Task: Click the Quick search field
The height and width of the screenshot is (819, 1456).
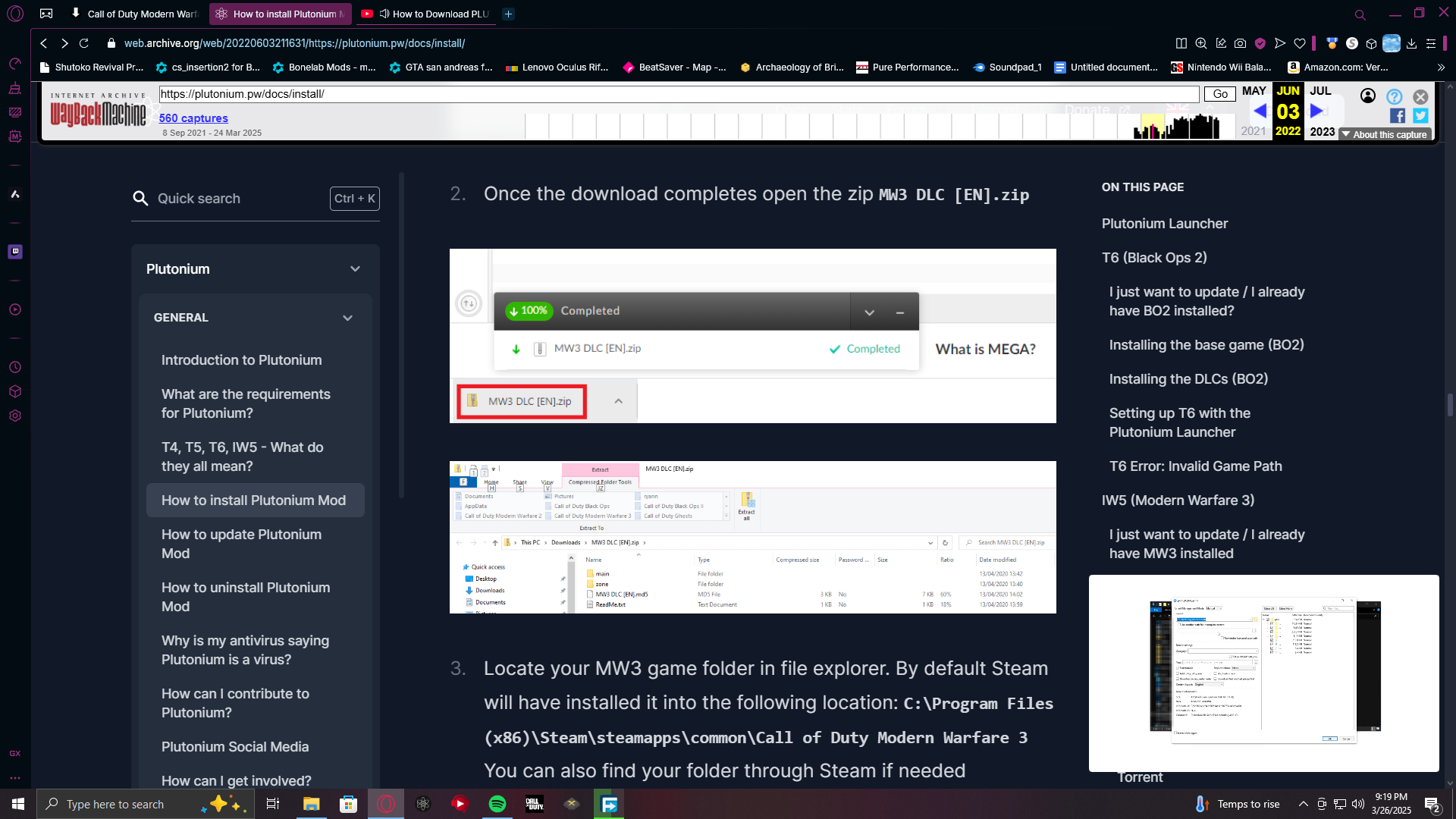Action: coord(235,199)
